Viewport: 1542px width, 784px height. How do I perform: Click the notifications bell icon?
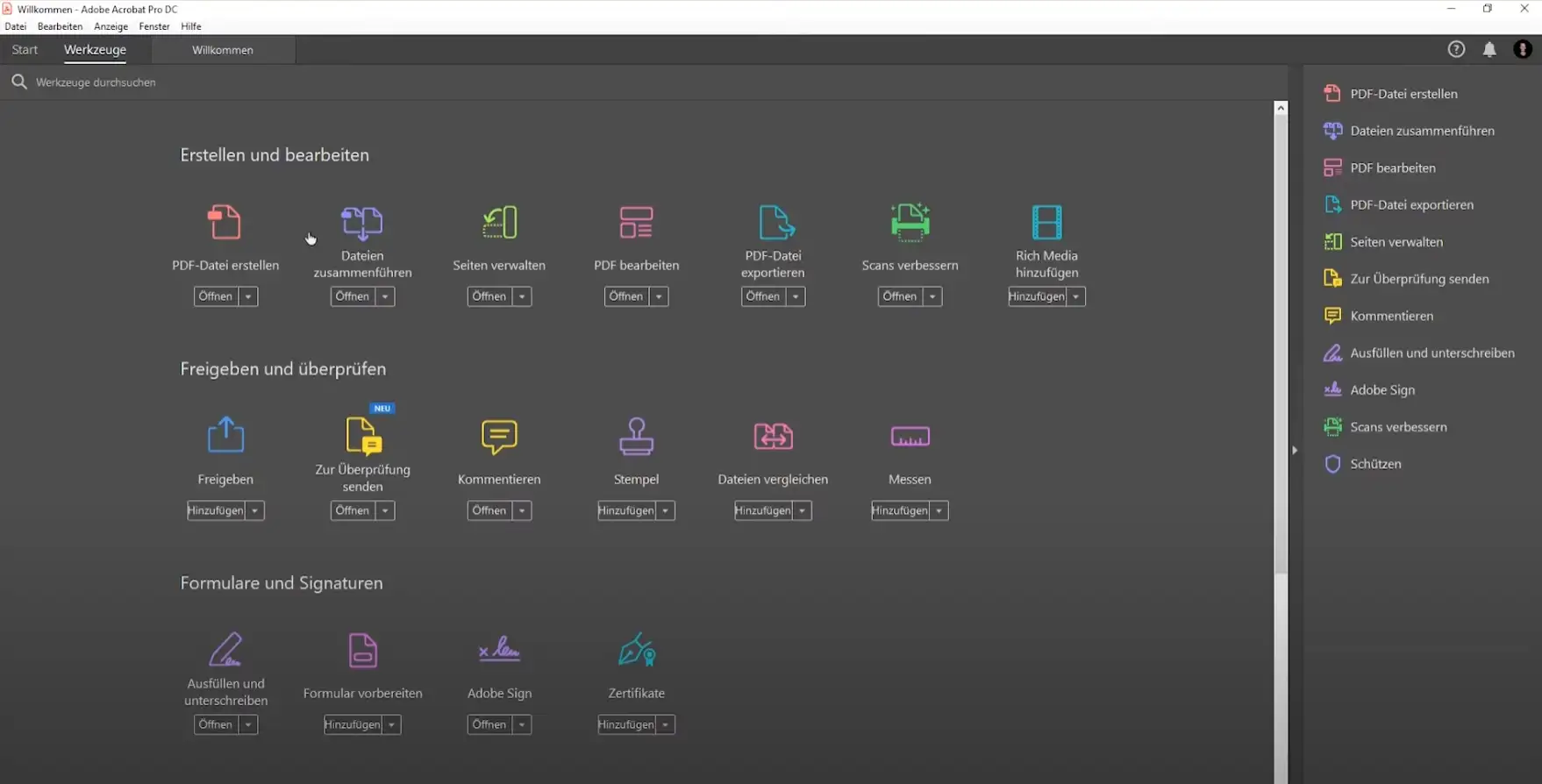pyautogui.click(x=1489, y=50)
